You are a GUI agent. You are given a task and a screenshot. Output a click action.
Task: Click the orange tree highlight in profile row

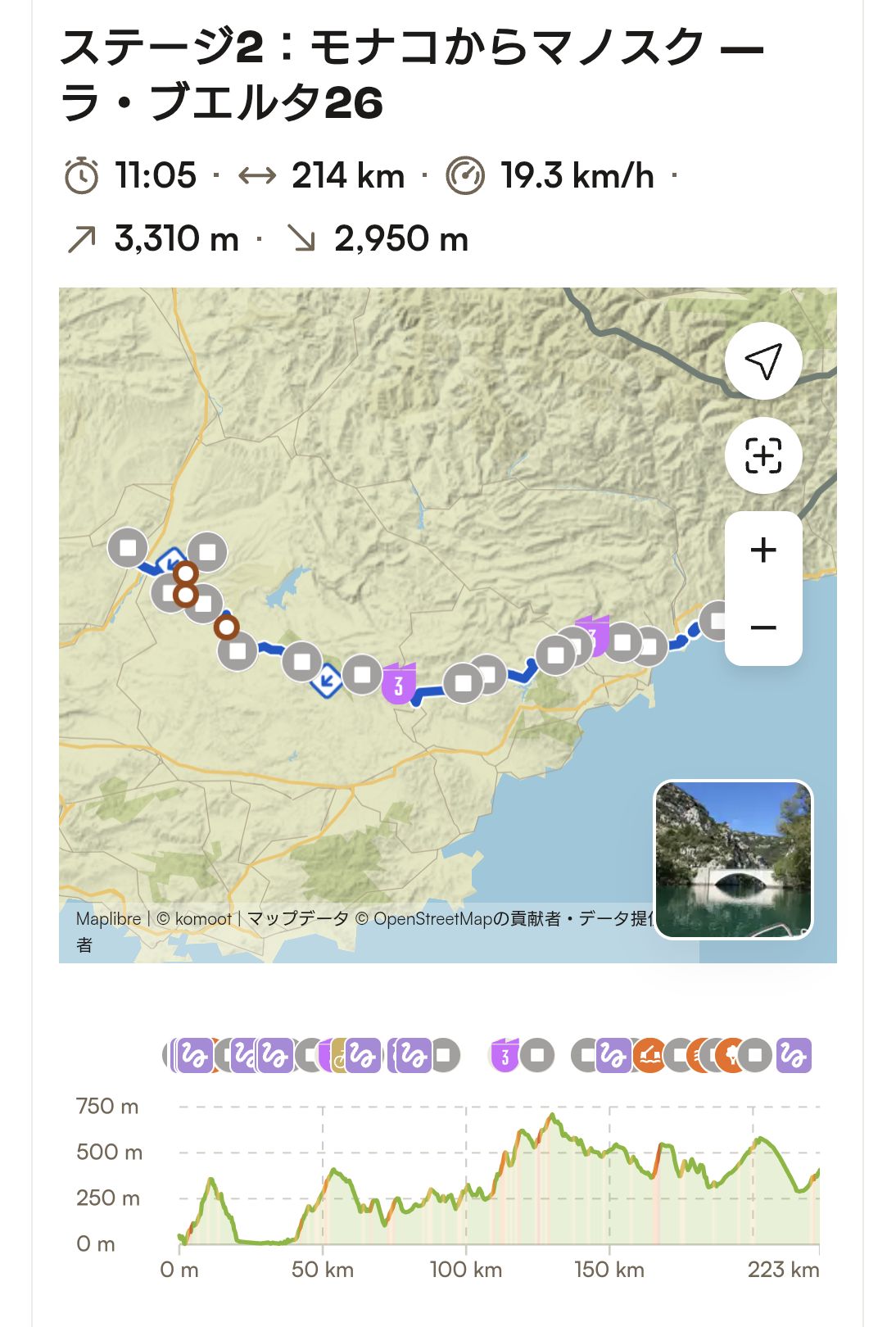point(729,1055)
